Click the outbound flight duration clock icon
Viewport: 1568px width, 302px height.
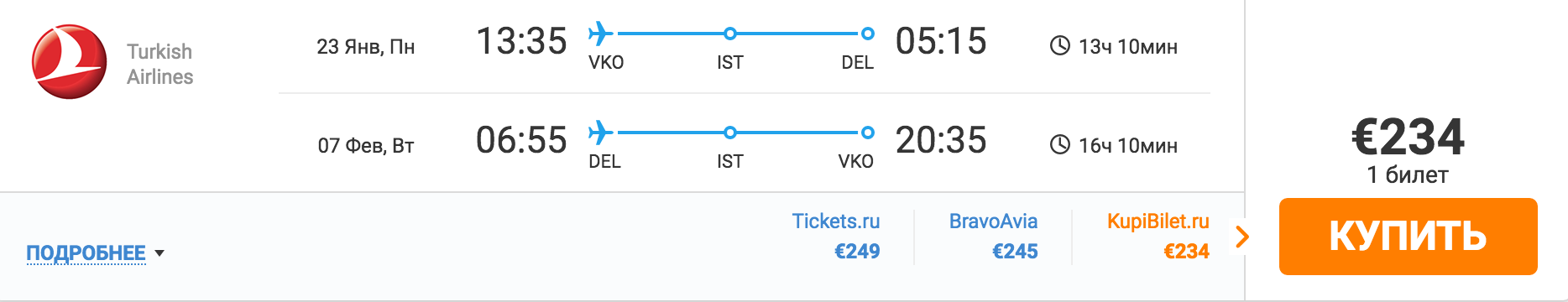pos(1060,46)
